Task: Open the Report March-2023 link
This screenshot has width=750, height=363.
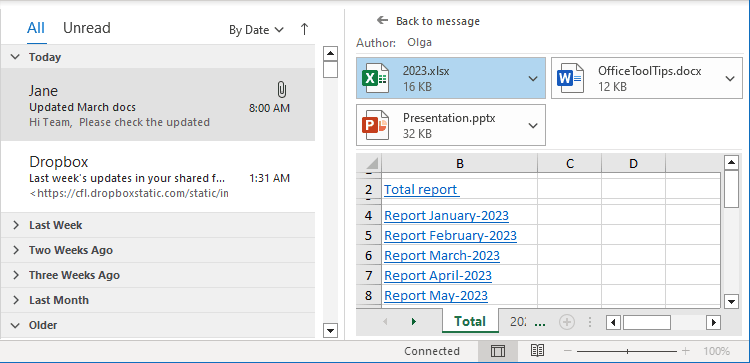Action: (442, 256)
